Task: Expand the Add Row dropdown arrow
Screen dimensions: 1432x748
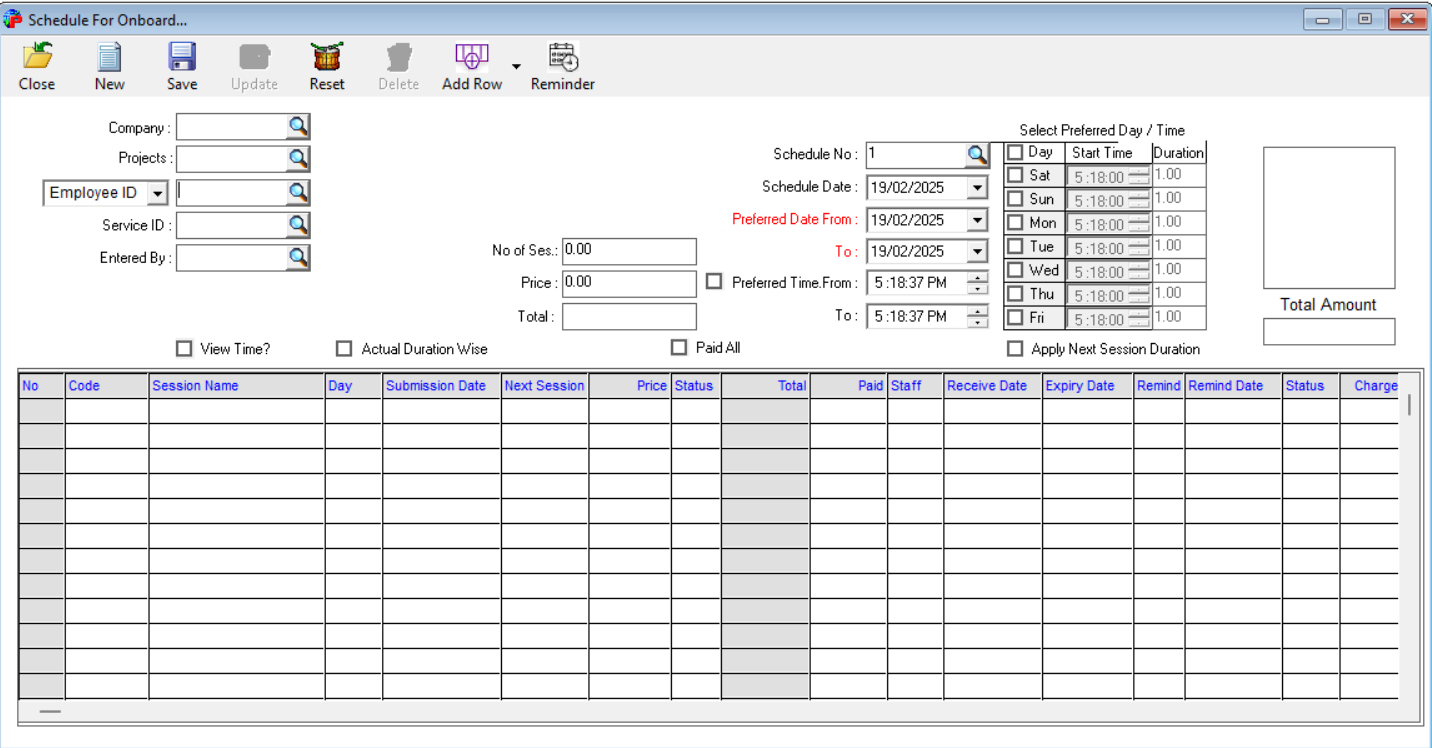Action: coord(516,67)
